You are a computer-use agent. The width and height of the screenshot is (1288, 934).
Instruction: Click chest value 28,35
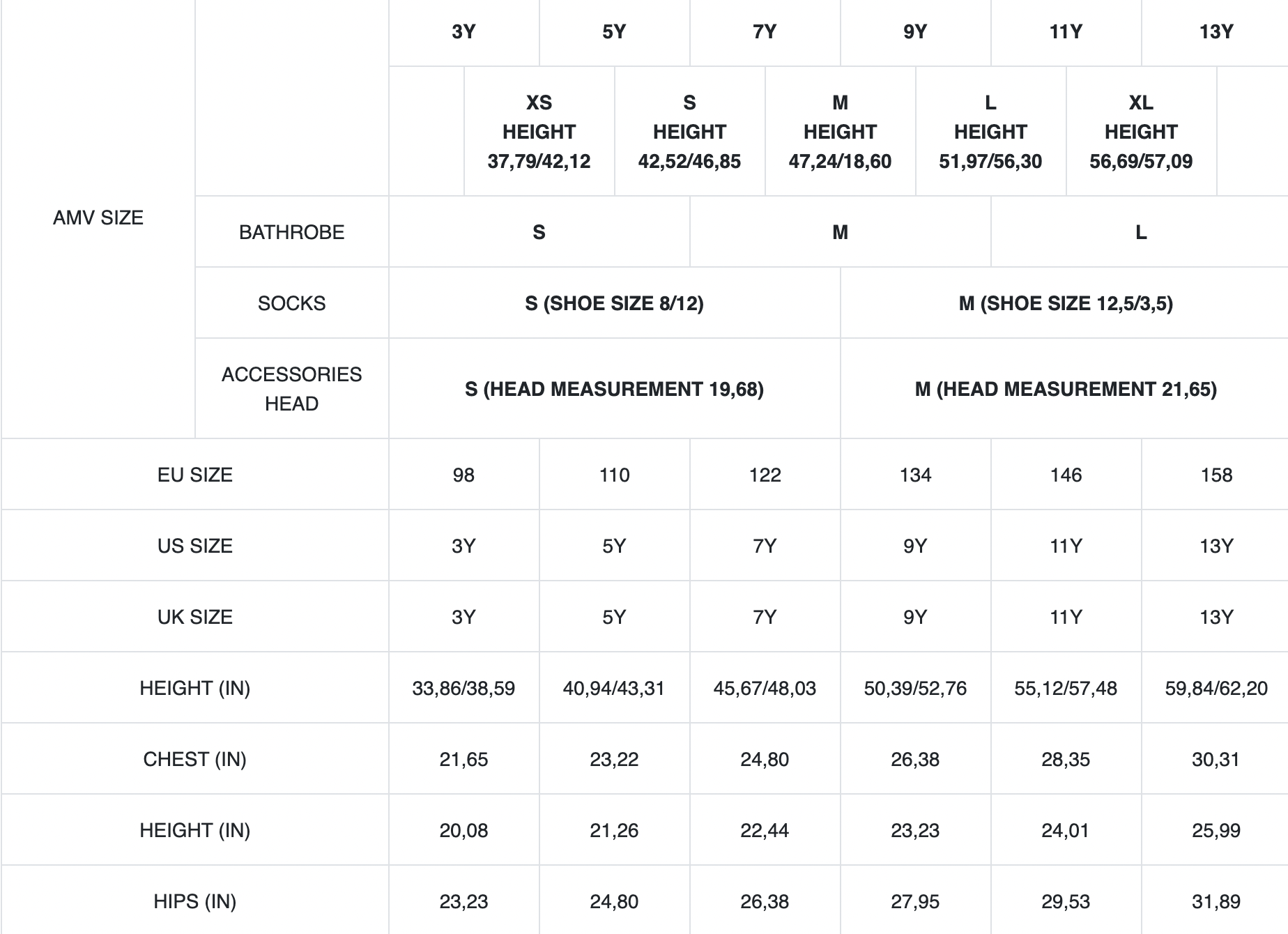[1066, 759]
